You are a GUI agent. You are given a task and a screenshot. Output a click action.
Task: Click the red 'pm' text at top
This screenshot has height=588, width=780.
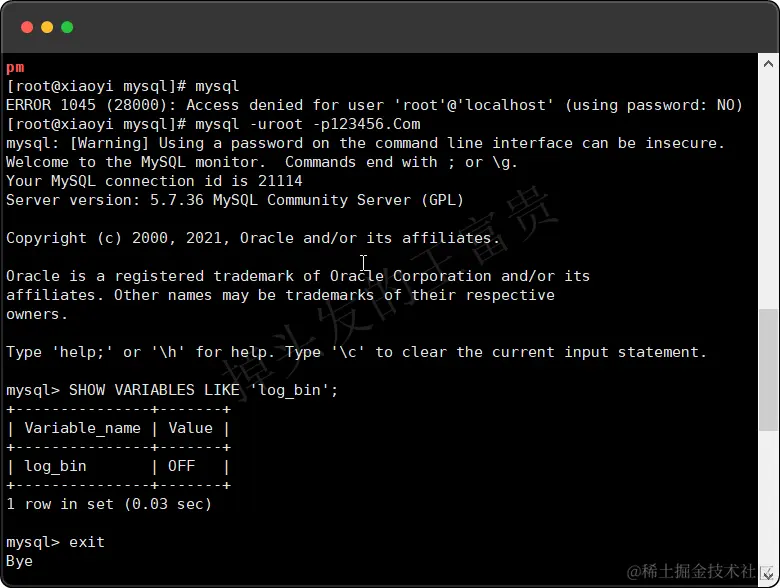(x=15, y=67)
